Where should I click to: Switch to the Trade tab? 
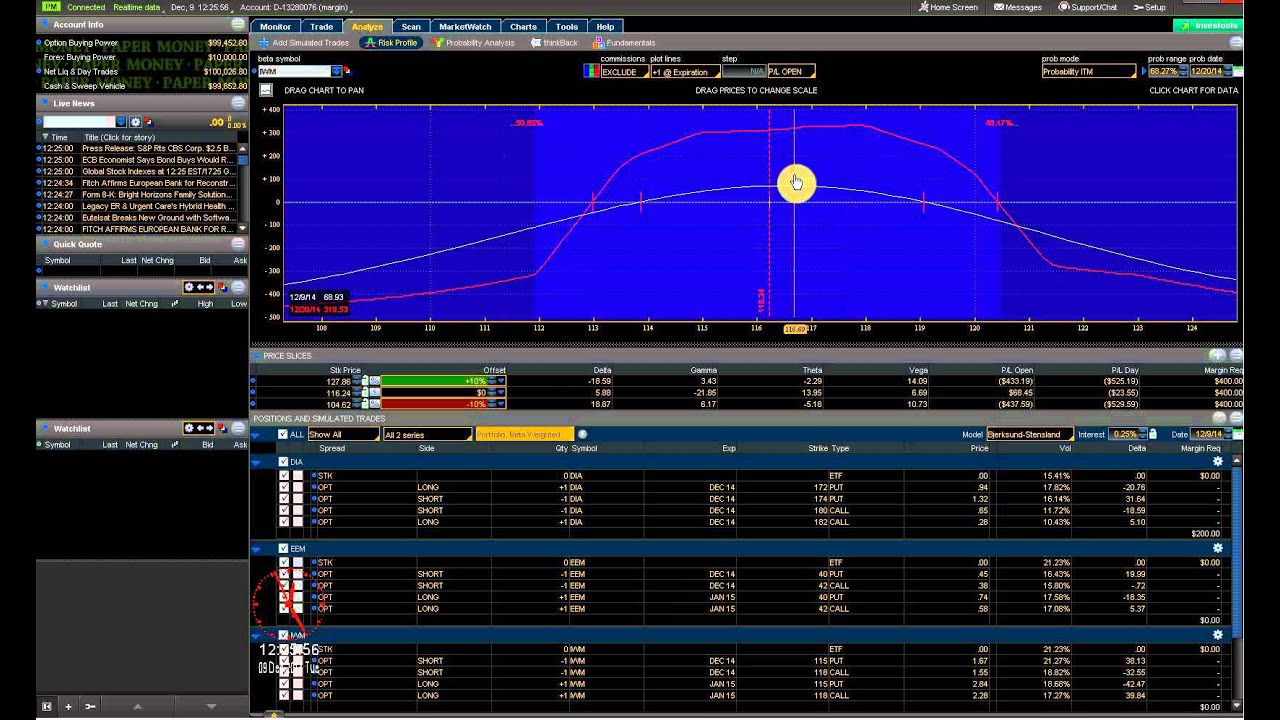pyautogui.click(x=321, y=27)
